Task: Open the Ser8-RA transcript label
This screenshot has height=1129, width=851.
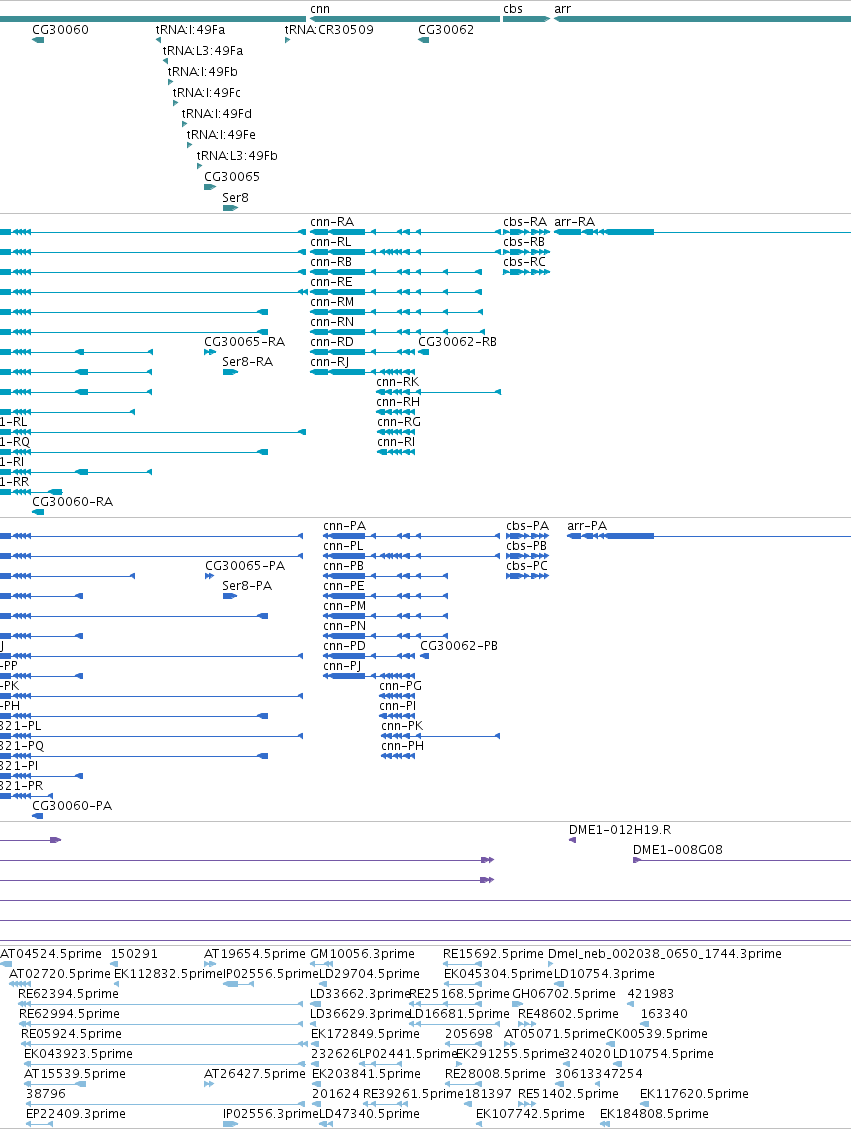Action: (248, 361)
